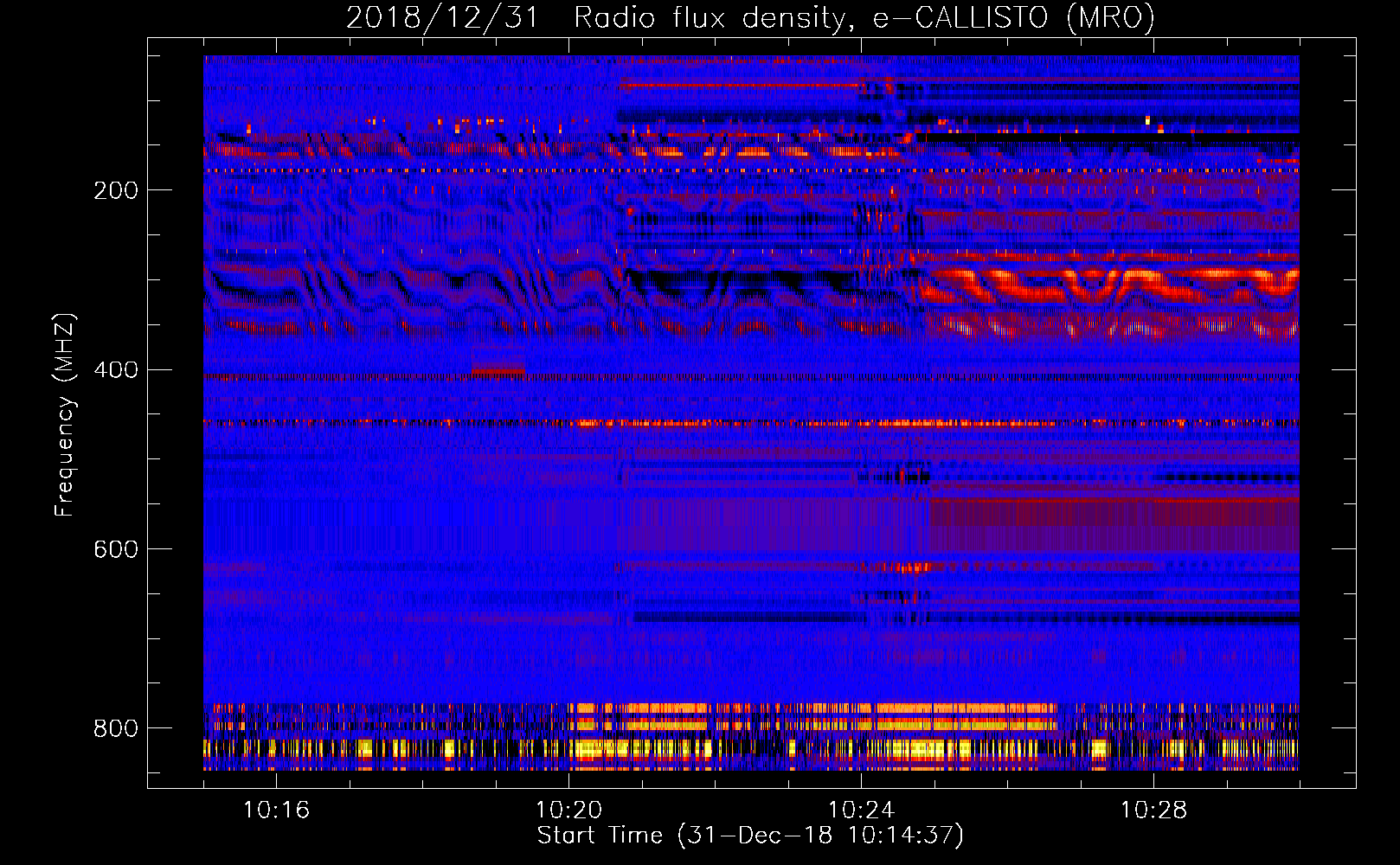Click the 800 frequency tick label

click(116, 728)
